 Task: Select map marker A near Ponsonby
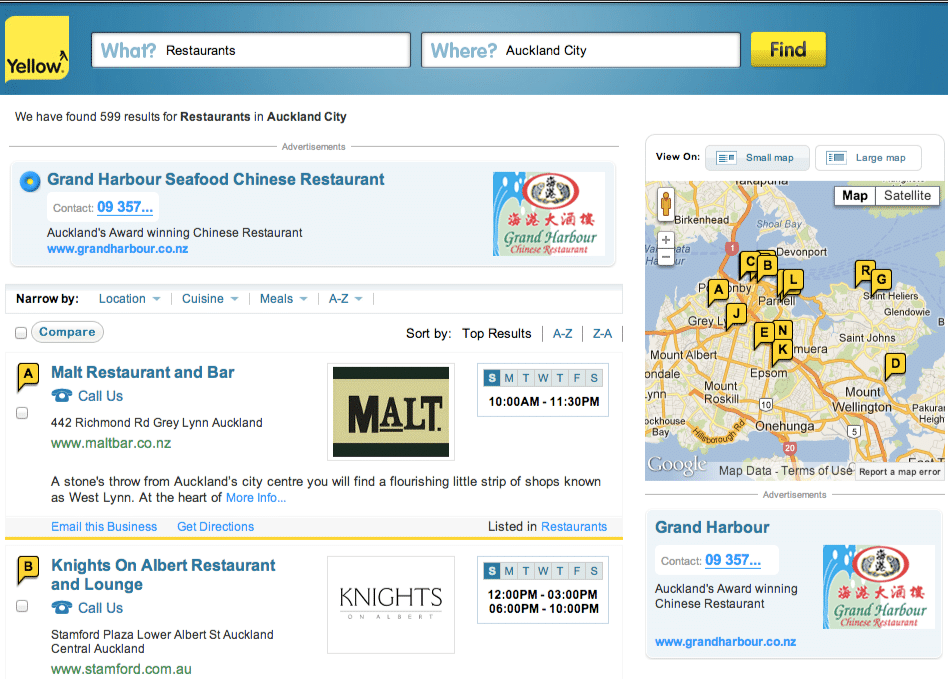[718, 291]
